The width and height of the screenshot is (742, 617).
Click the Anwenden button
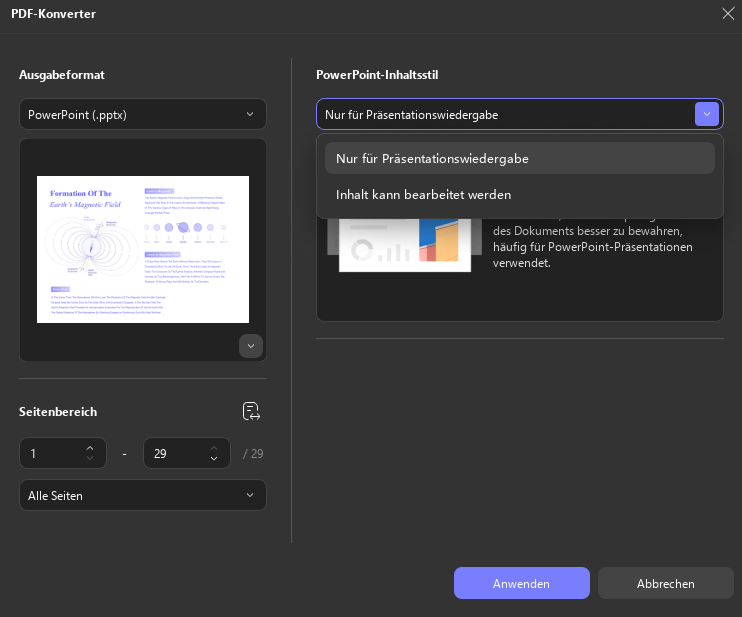(x=521, y=583)
